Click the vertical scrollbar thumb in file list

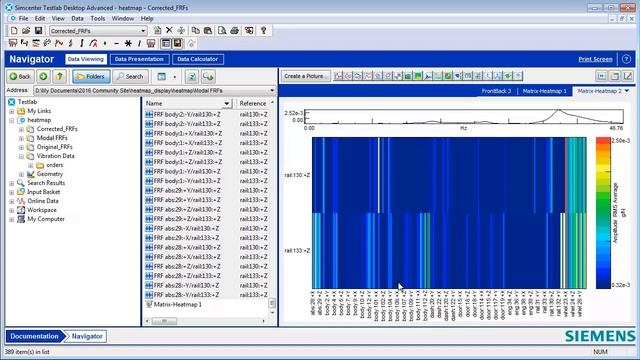pos(272,303)
